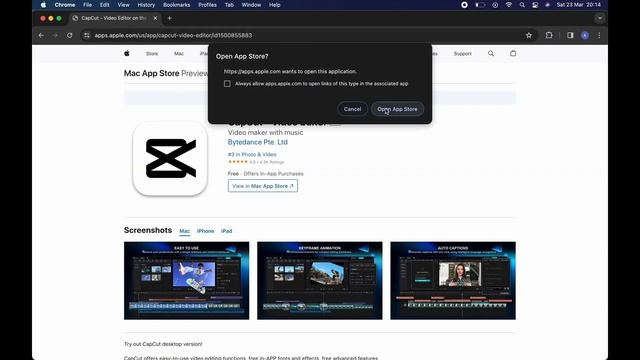This screenshot has width=640, height=360.
Task: Open Support in Apple navigation
Action: coord(462,53)
